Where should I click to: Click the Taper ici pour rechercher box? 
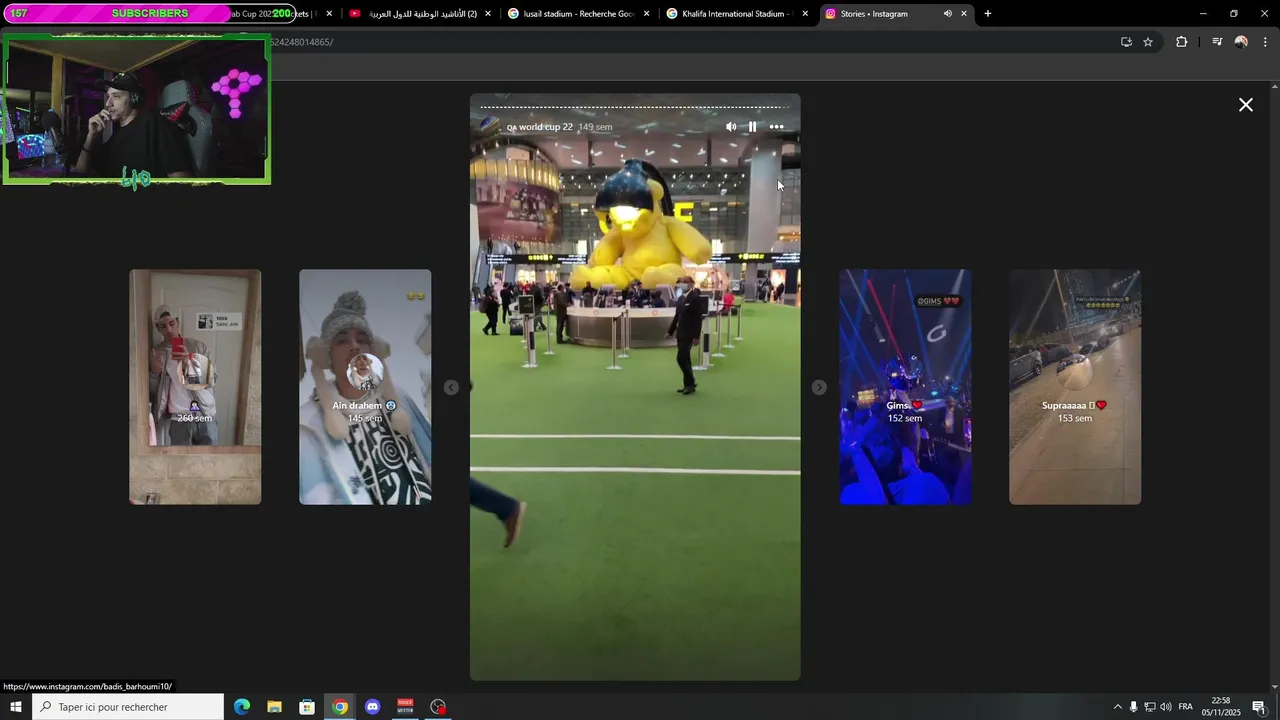(x=128, y=707)
